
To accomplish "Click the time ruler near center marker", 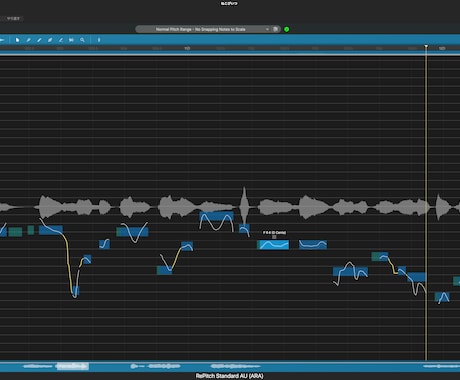I will coord(187,48).
